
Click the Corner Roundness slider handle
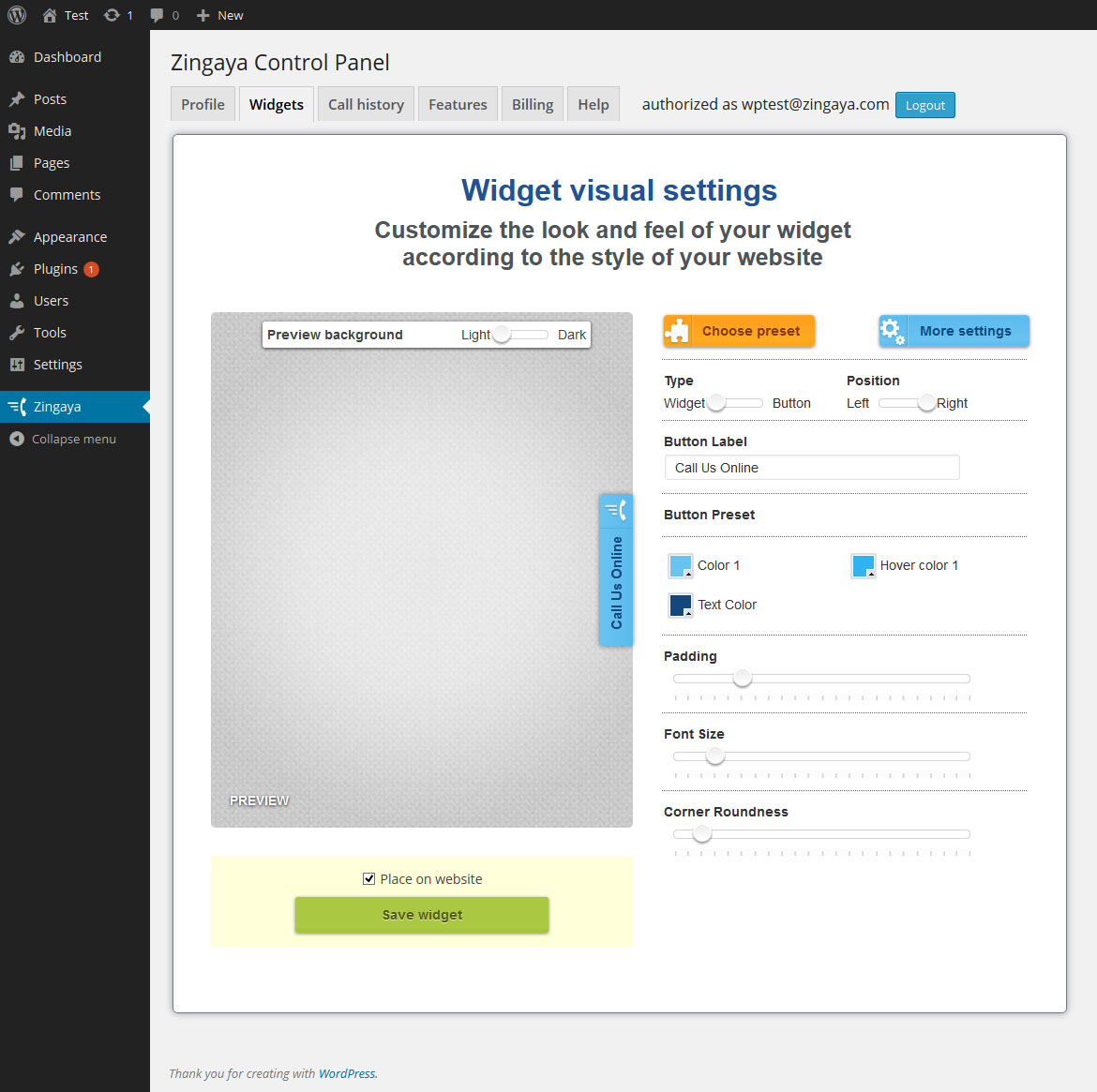tap(701, 833)
